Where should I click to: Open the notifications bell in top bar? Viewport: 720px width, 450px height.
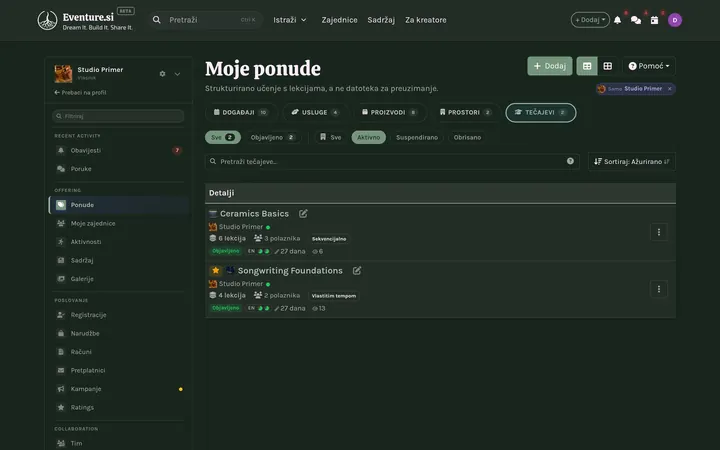coord(618,20)
